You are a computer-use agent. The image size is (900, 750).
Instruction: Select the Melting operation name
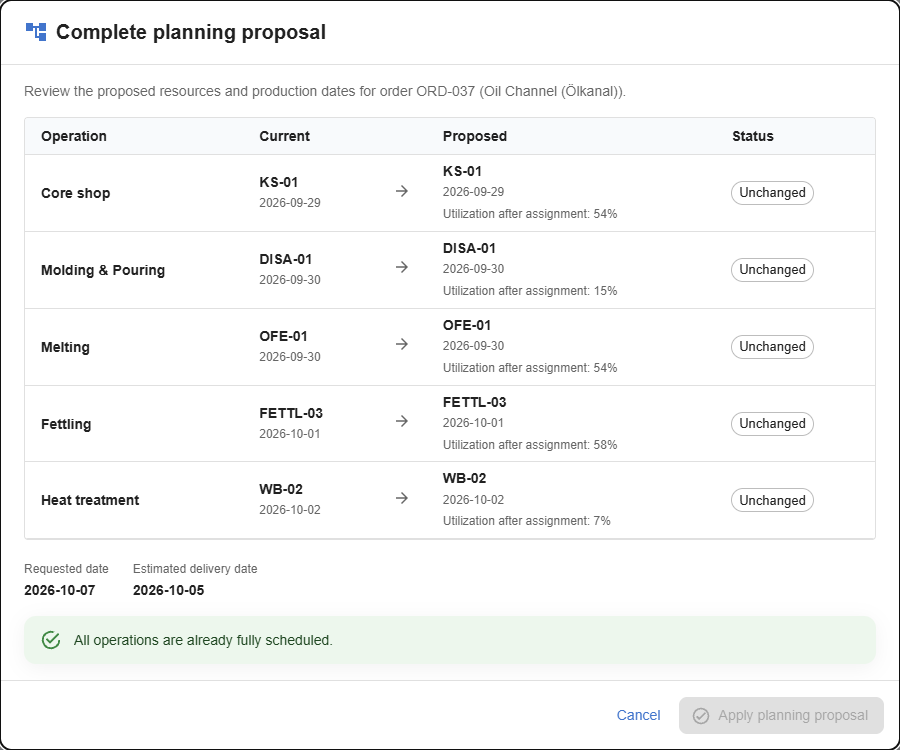(65, 347)
